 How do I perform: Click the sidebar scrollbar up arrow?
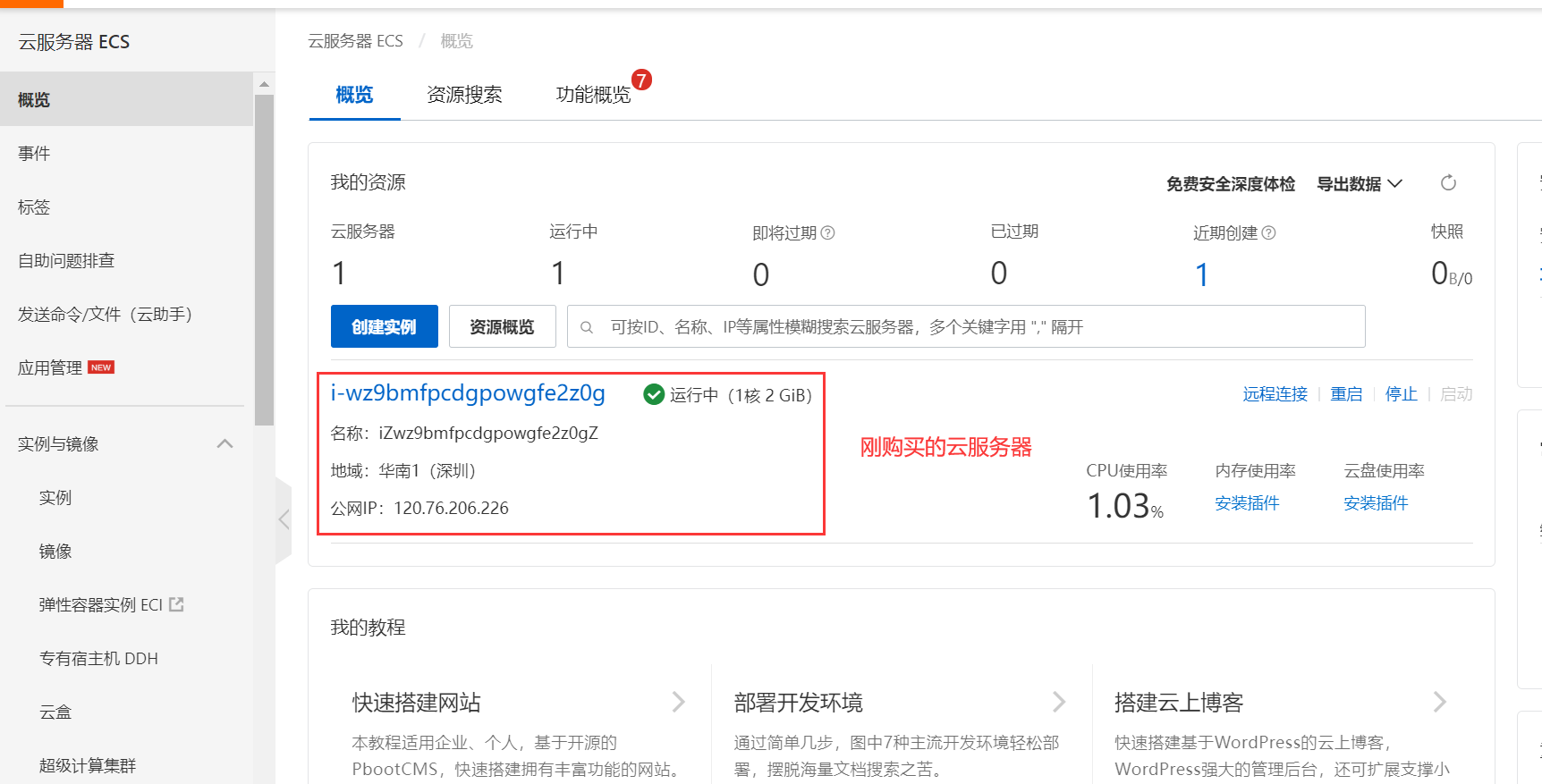[264, 84]
